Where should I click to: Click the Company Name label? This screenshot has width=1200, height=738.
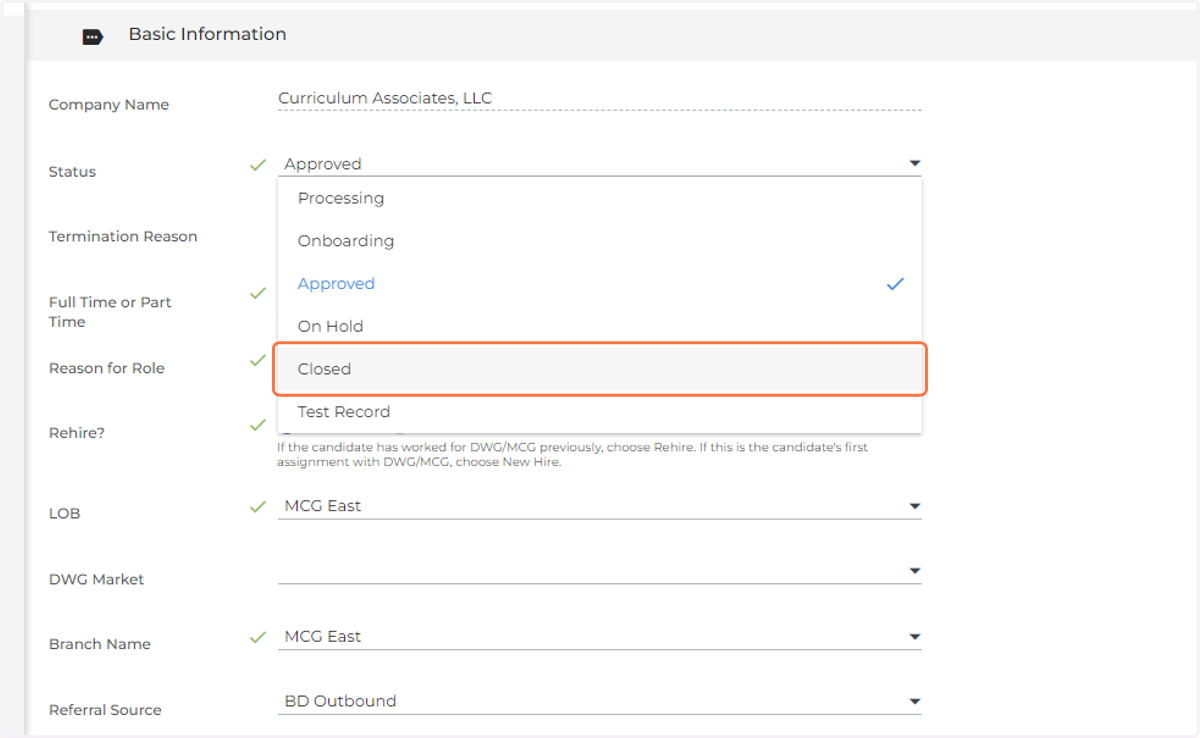109,105
